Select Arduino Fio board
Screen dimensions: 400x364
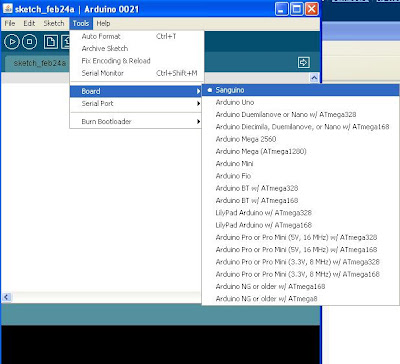[x=301, y=176]
